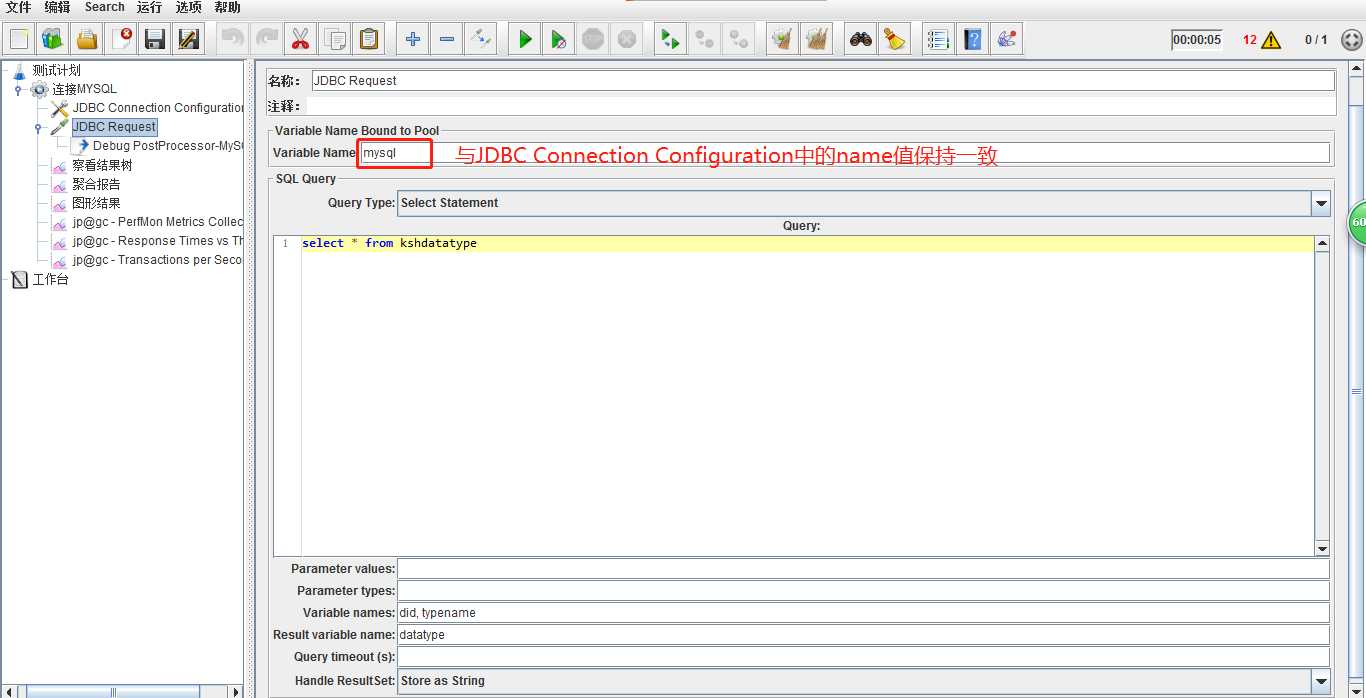The width and height of the screenshot is (1366, 698).
Task: Click the yellow warning triangle log icon
Action: tap(1271, 40)
